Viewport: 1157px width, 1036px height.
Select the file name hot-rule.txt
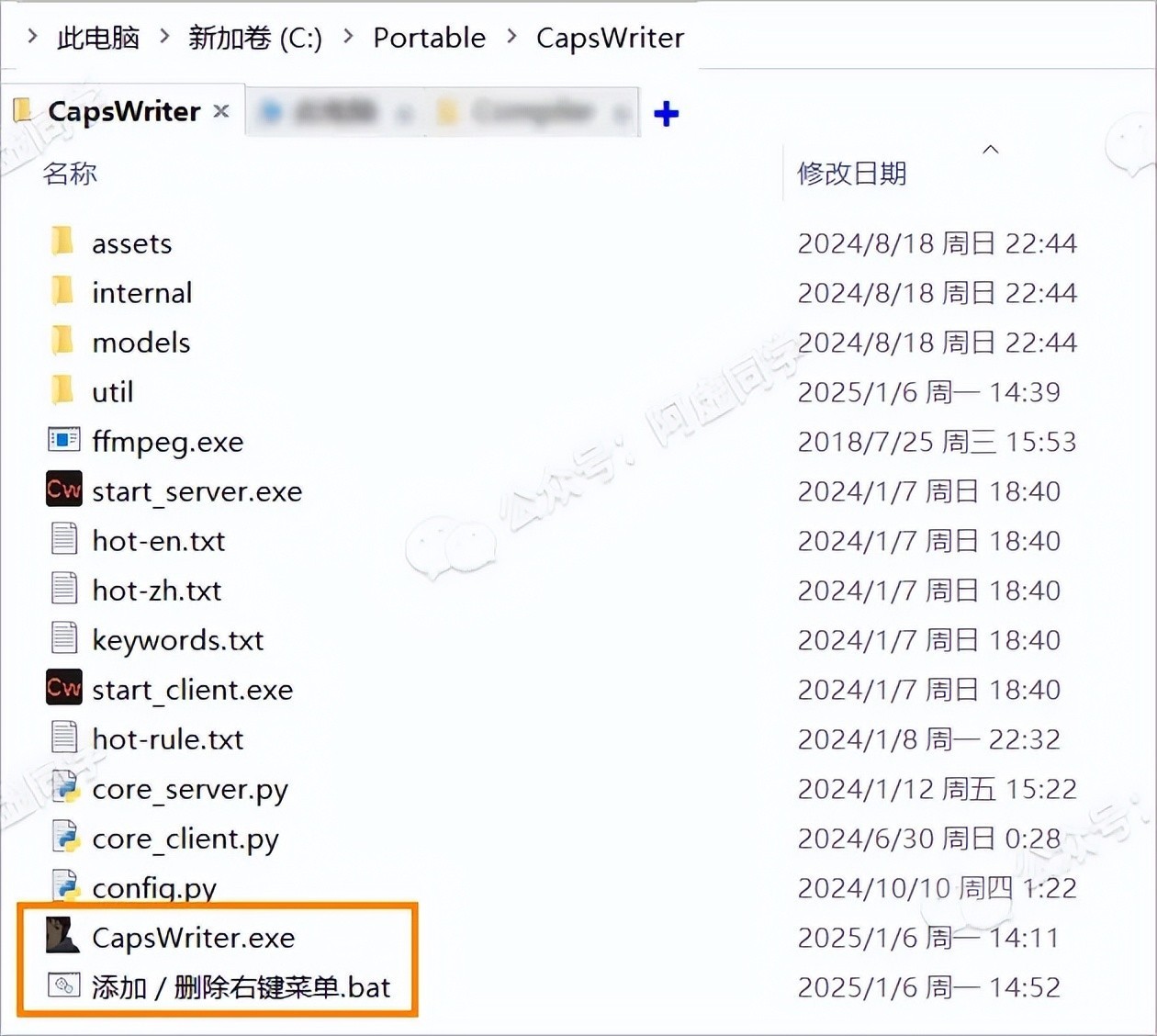[168, 739]
